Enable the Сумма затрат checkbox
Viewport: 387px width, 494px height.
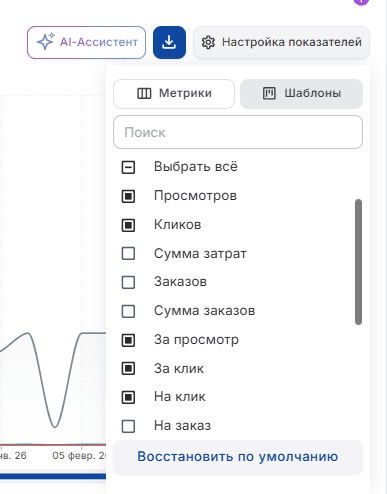point(128,254)
